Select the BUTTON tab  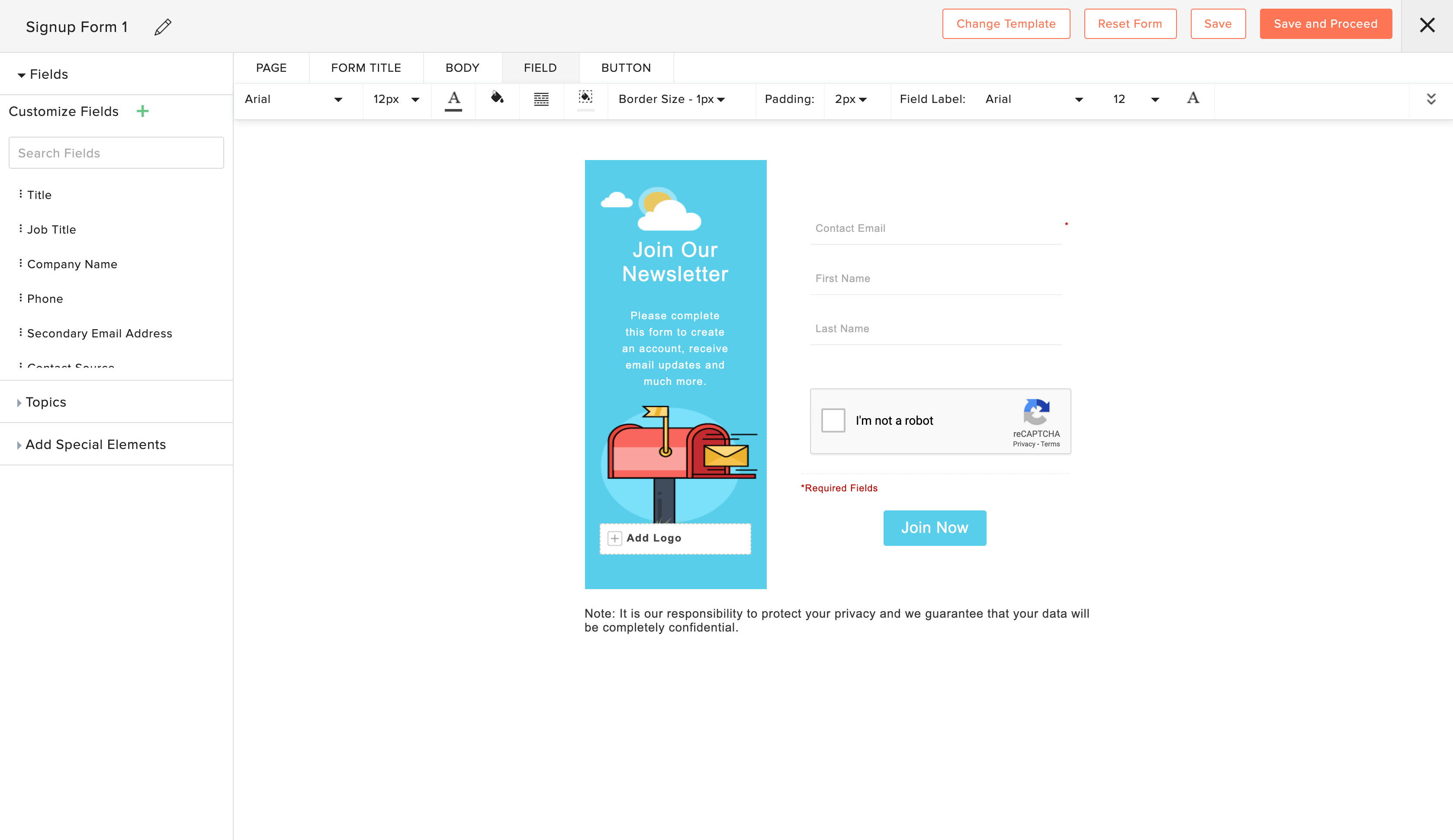pyautogui.click(x=625, y=68)
